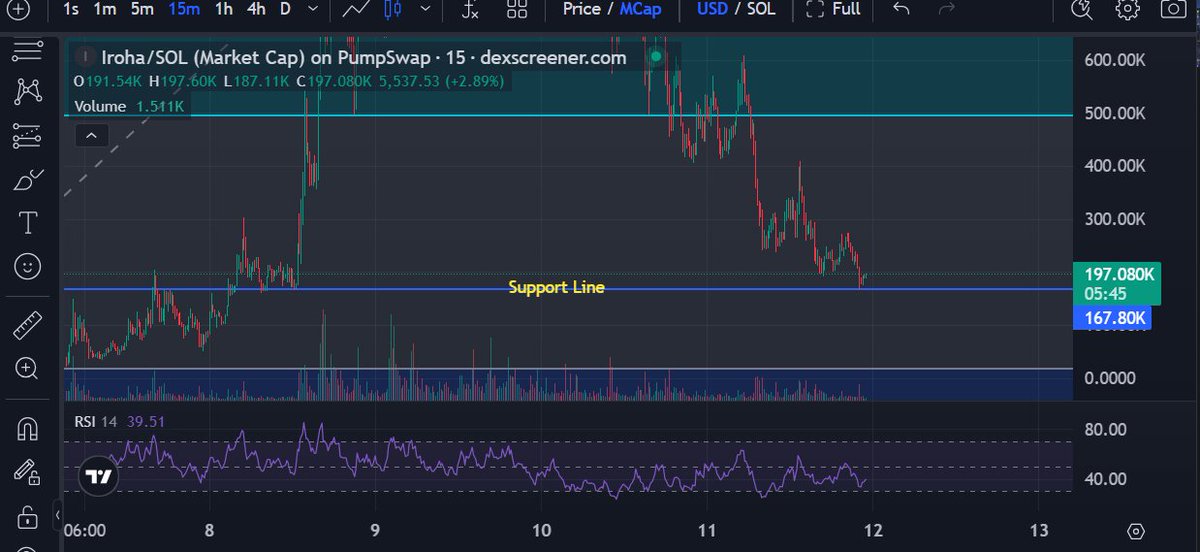Screen dimensions: 1200x552
Task: Switch to 1s timeframe
Action: click(x=70, y=9)
